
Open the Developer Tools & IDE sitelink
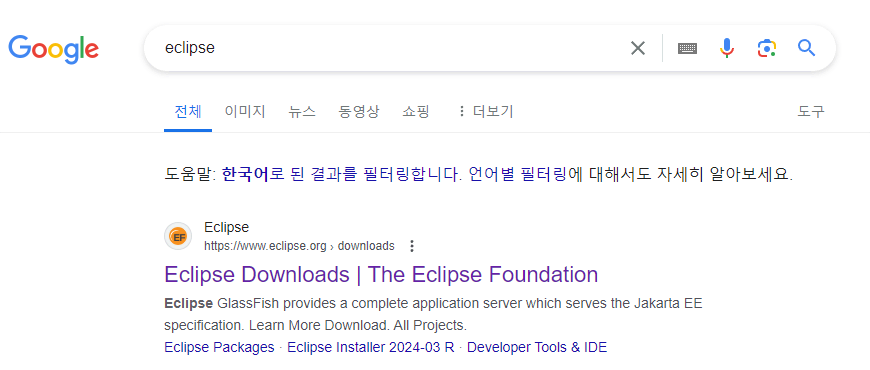coord(537,347)
